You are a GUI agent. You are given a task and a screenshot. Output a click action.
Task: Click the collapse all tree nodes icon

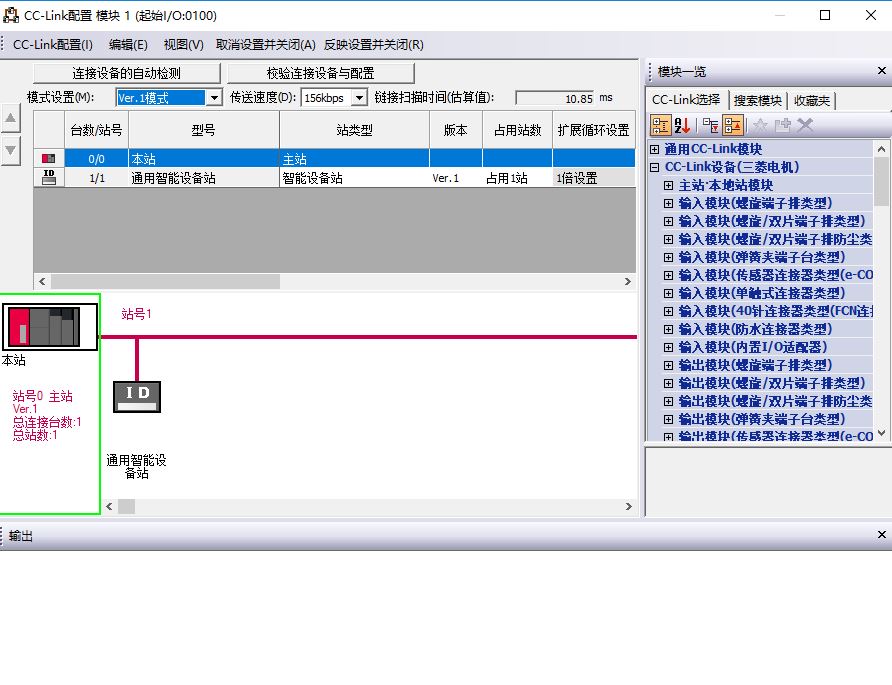click(x=733, y=125)
